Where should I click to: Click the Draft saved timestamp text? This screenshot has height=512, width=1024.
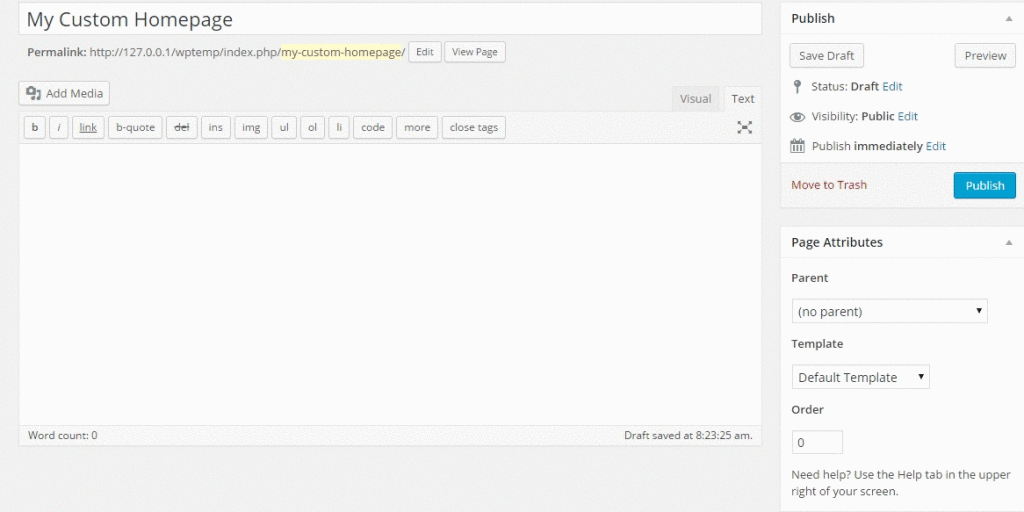(688, 436)
